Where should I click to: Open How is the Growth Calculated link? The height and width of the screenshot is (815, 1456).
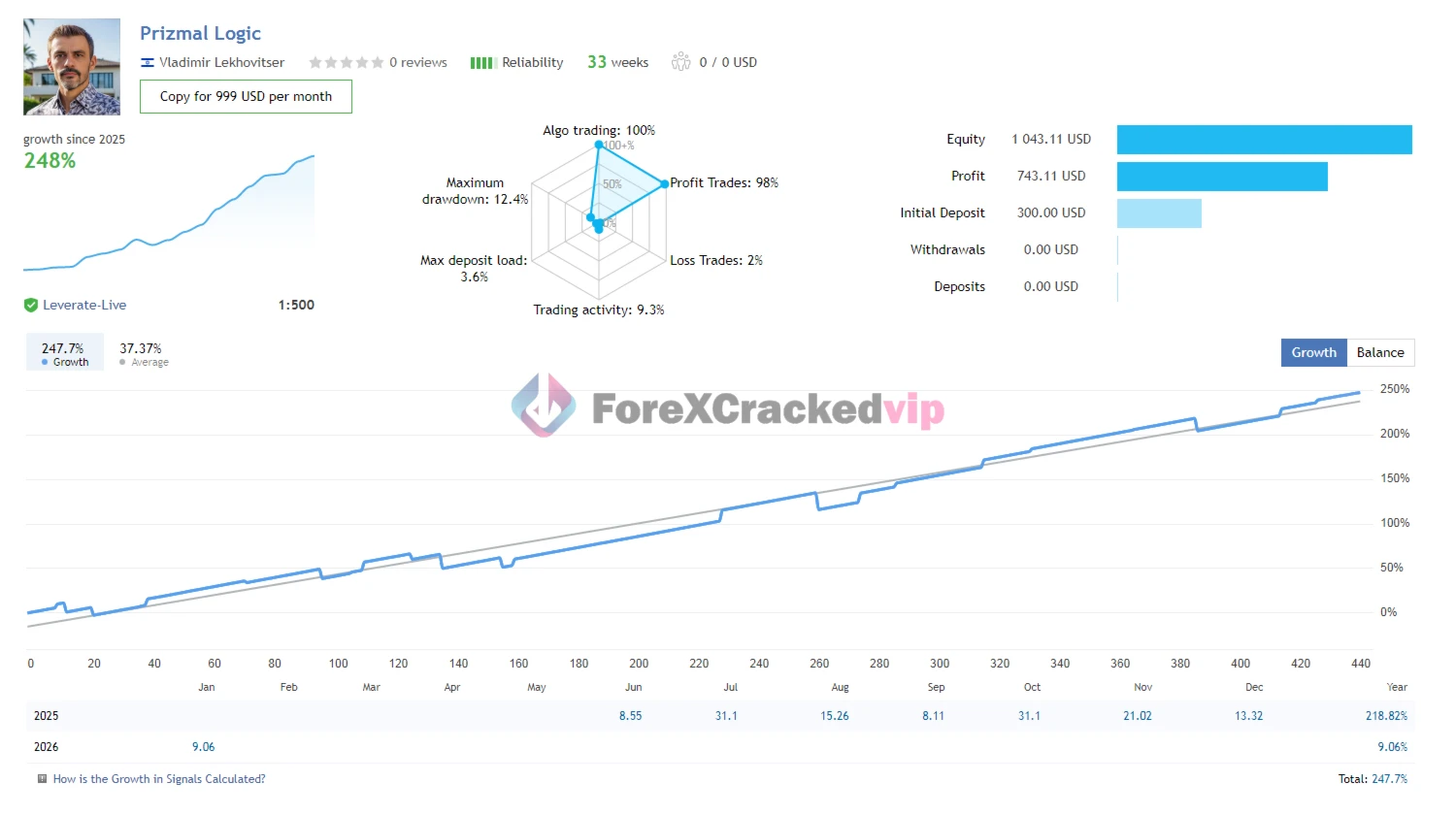click(159, 779)
